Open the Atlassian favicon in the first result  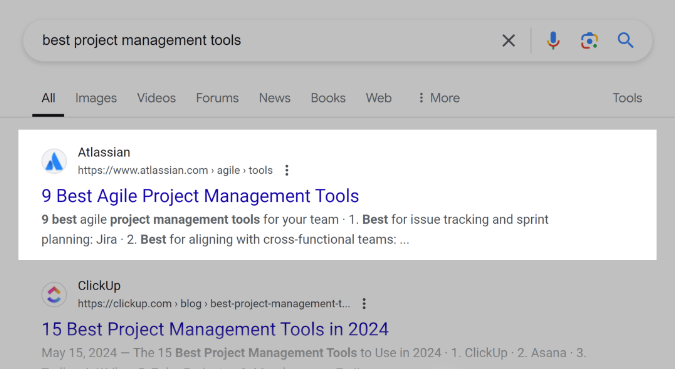click(54, 161)
